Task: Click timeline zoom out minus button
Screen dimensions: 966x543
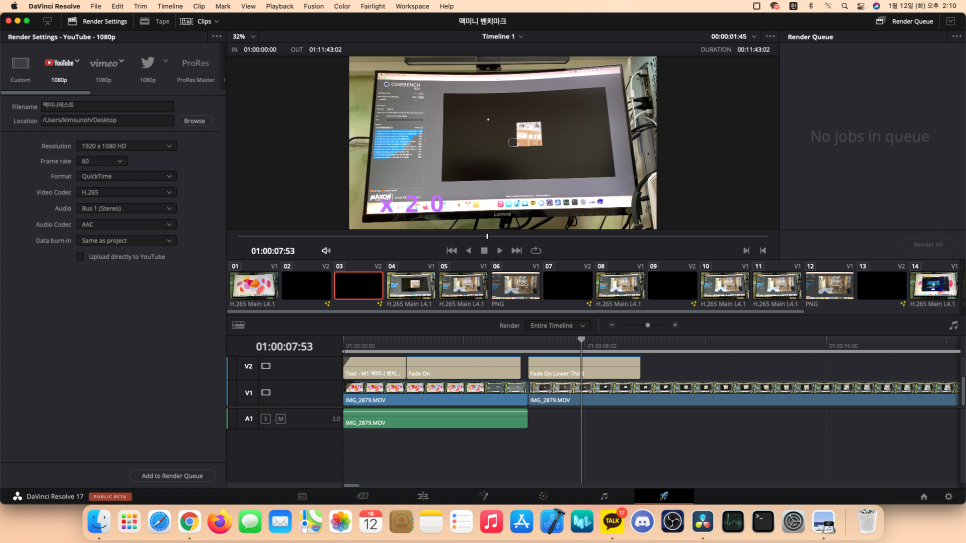Action: pos(612,325)
